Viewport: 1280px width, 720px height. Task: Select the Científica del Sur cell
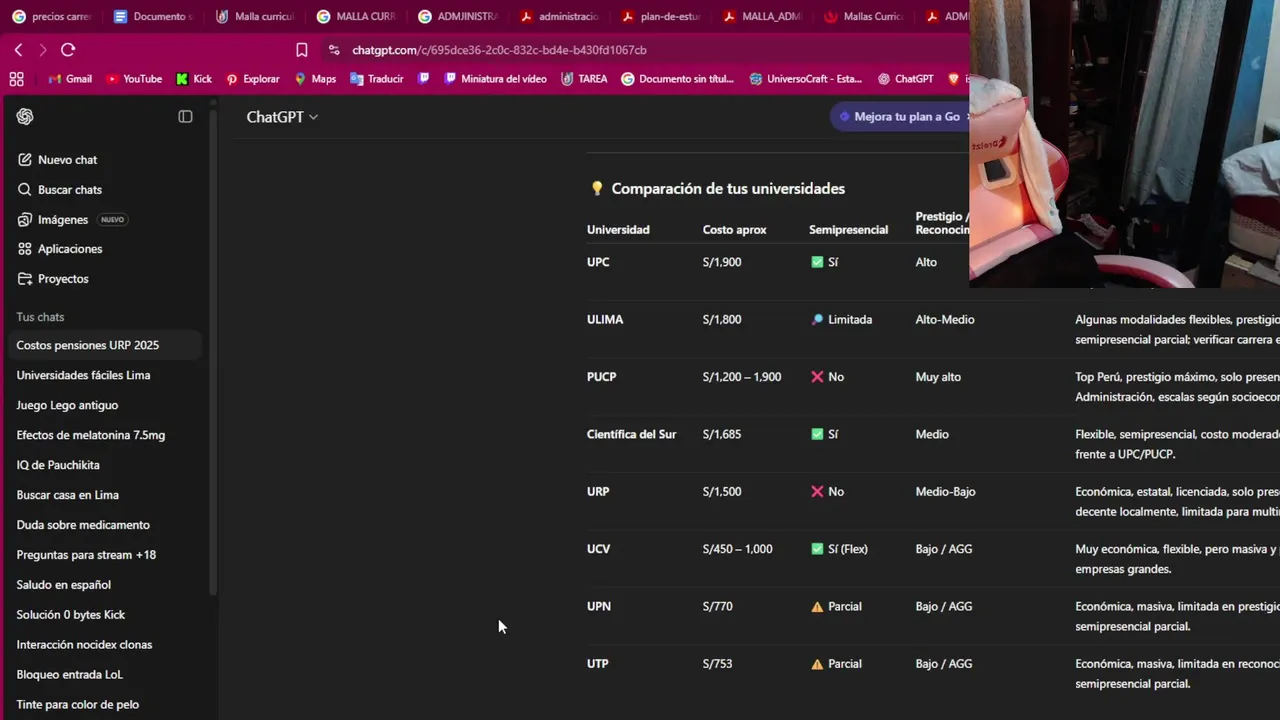[x=631, y=434]
